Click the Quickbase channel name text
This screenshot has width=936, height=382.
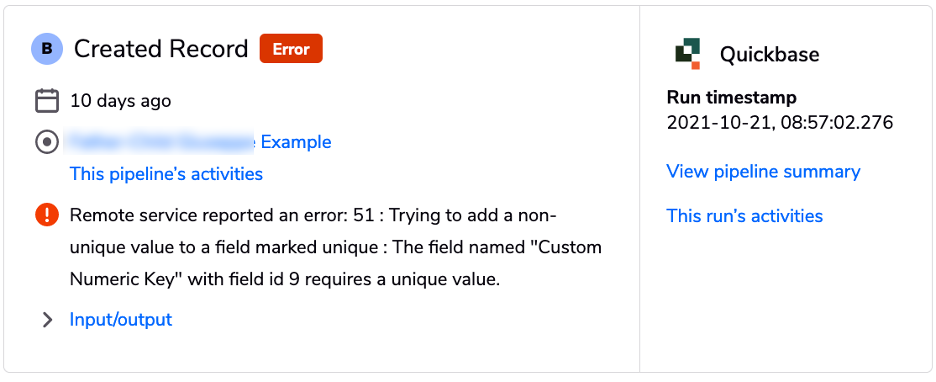769,54
